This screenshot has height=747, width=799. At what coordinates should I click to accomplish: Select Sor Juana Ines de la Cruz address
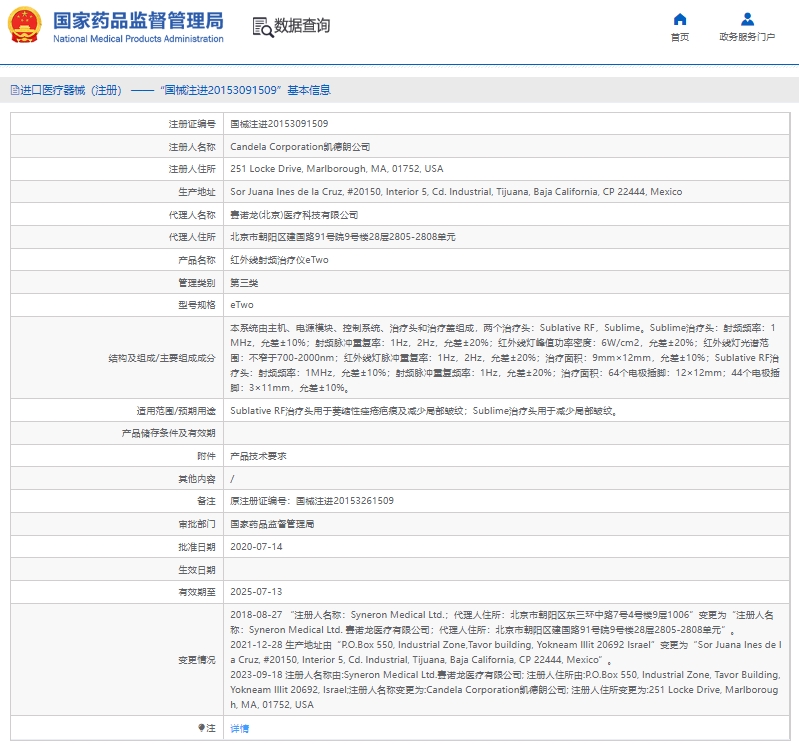[x=456, y=192]
